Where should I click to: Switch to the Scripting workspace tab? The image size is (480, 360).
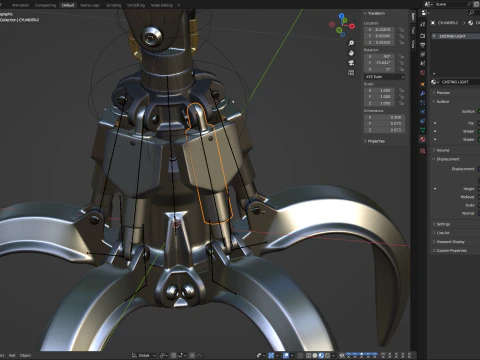pos(114,5)
